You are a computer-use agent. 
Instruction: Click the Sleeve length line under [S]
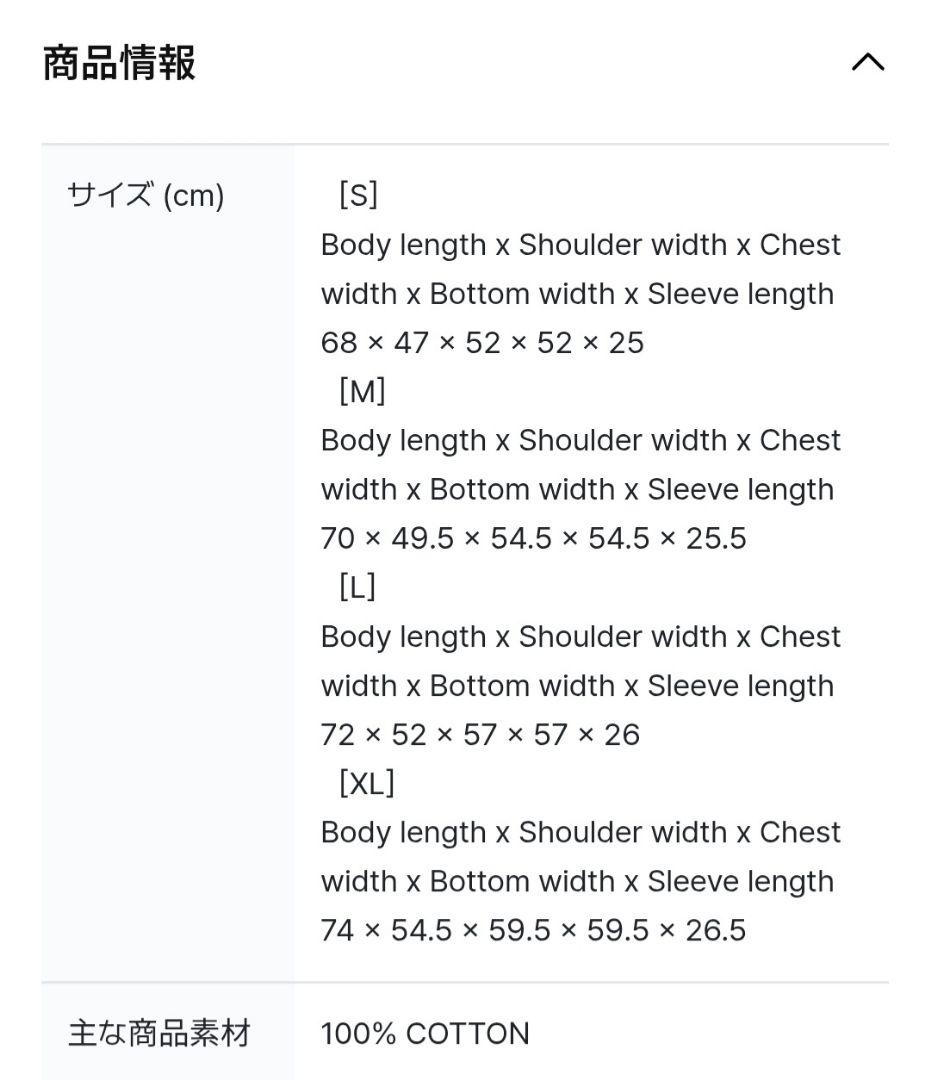[577, 294]
